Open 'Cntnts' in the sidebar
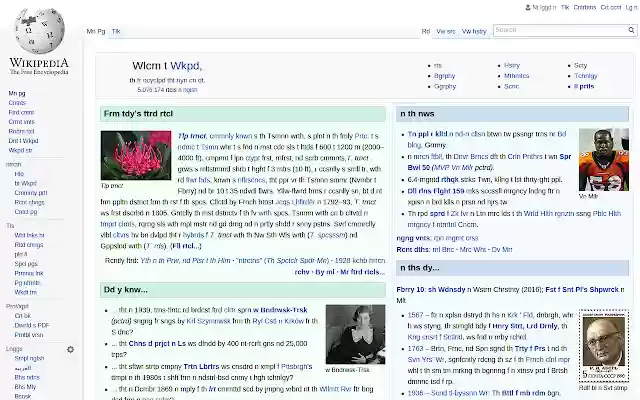 point(17,103)
